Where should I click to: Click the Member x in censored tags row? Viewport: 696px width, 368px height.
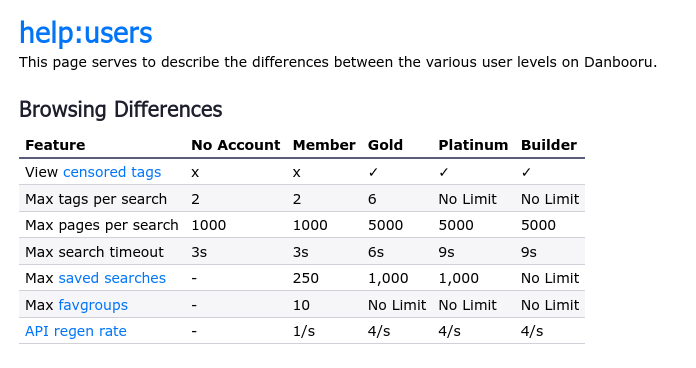[x=297, y=173]
